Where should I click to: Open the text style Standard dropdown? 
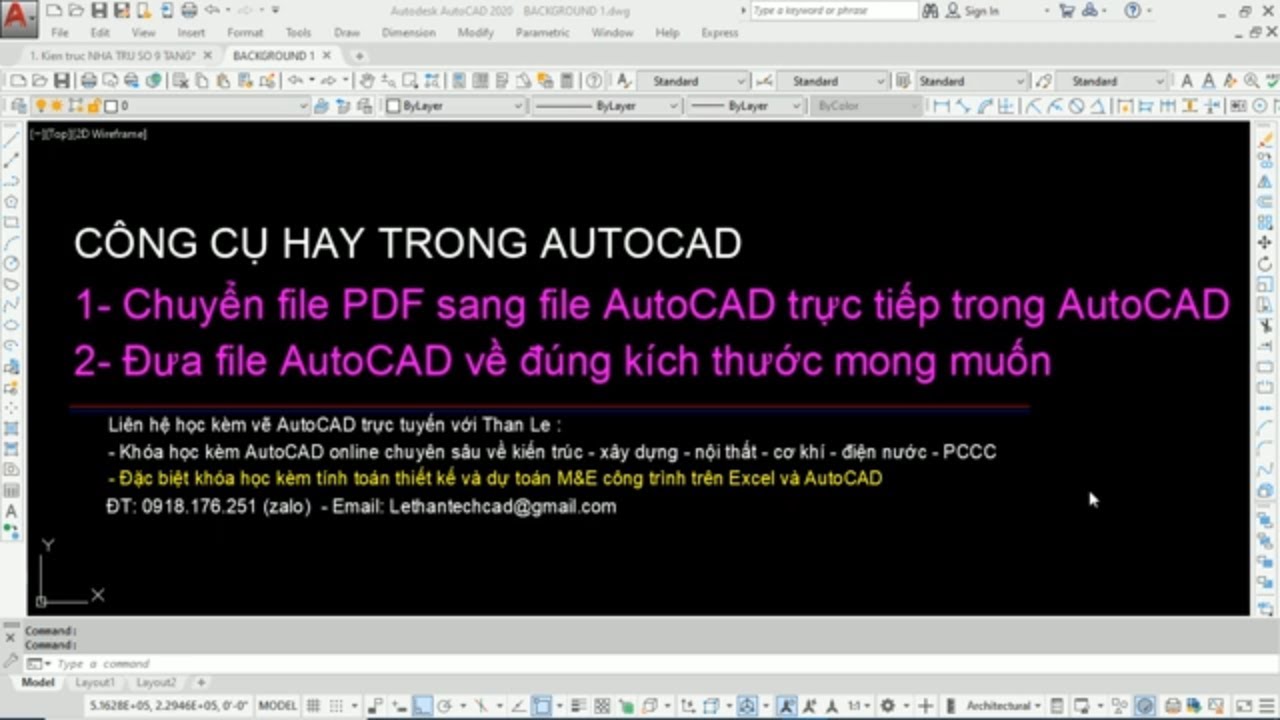point(692,81)
